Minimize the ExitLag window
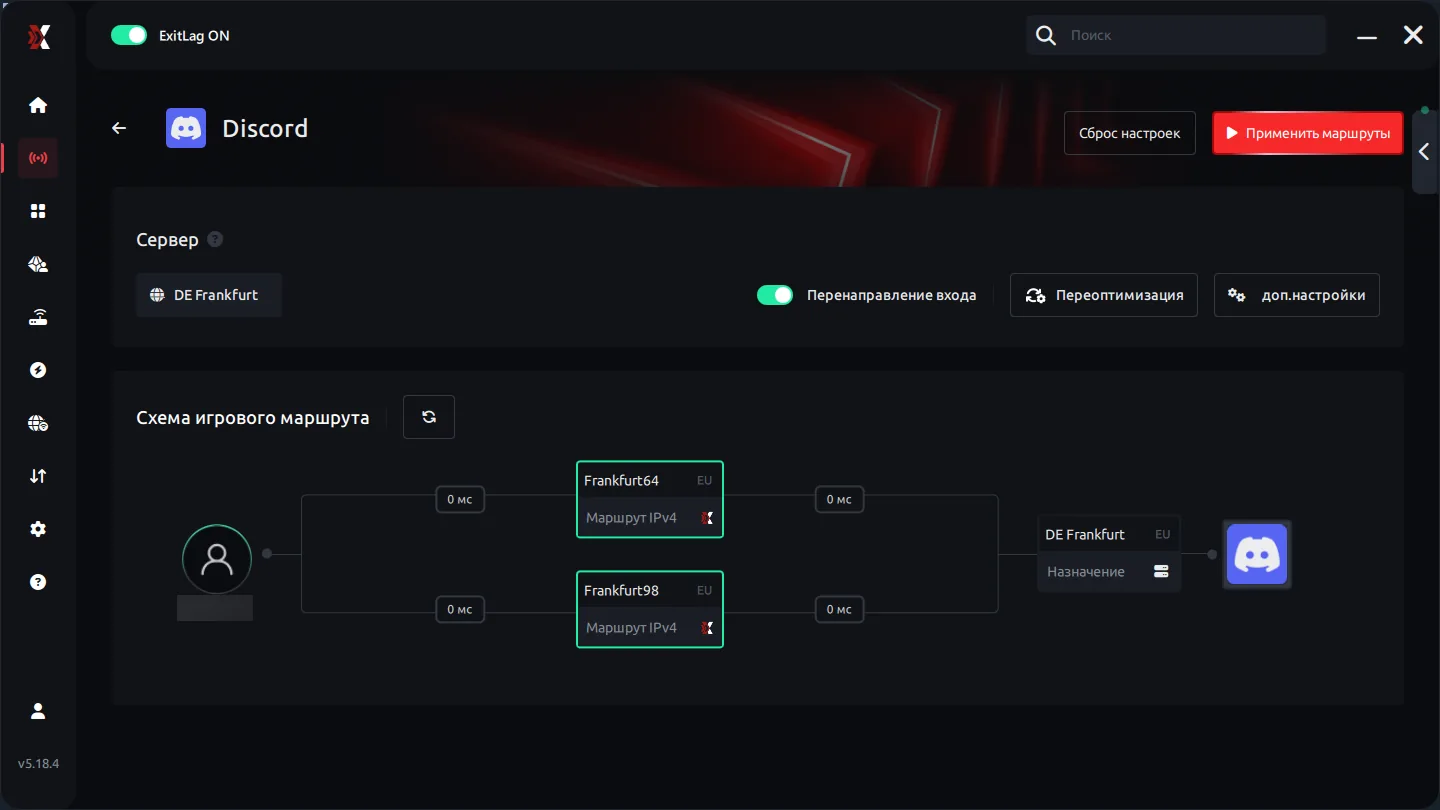Image resolution: width=1440 pixels, height=810 pixels. pos(1367,37)
